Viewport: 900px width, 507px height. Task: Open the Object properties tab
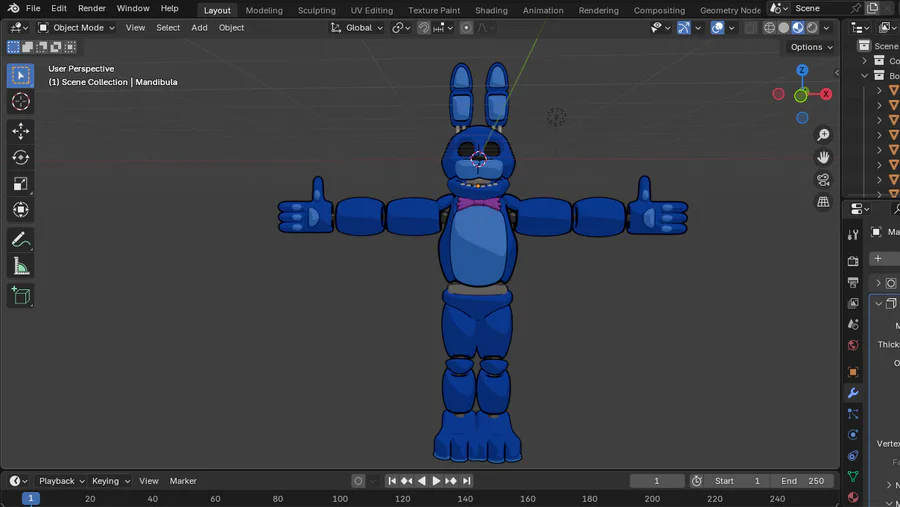click(x=853, y=372)
